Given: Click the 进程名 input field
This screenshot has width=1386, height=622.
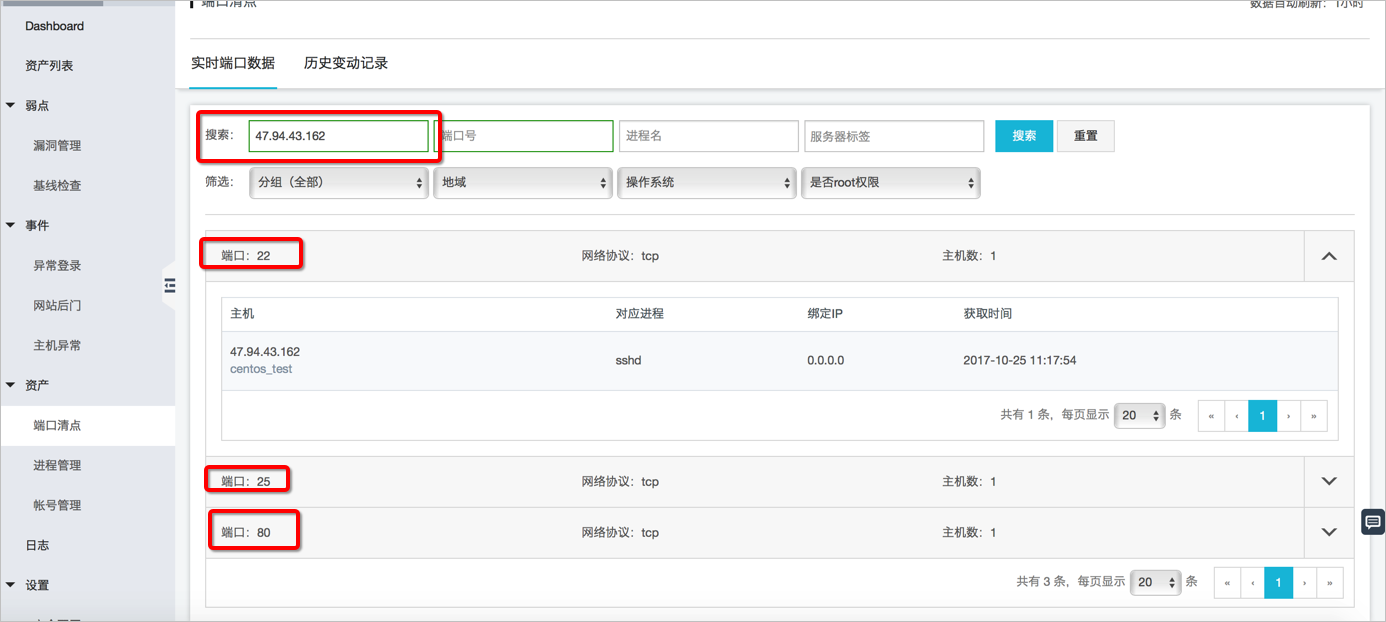Looking at the screenshot, I should pos(709,136).
